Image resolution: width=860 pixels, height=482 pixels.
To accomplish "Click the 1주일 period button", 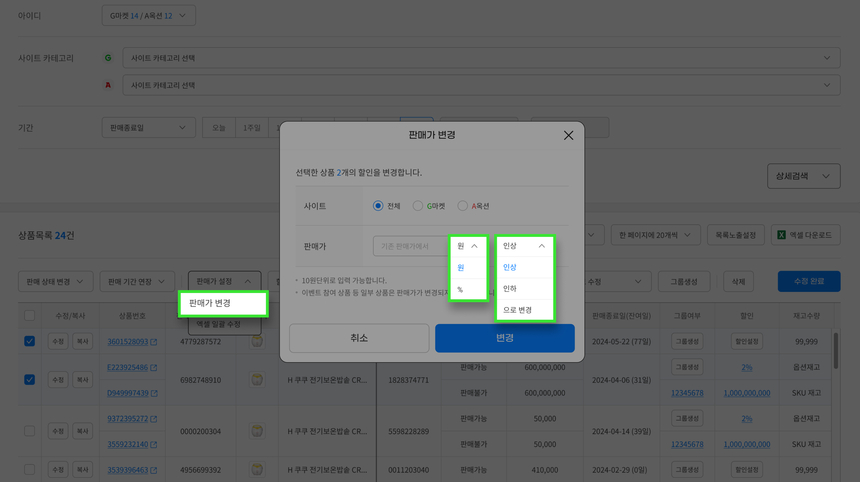I will click(x=252, y=128).
